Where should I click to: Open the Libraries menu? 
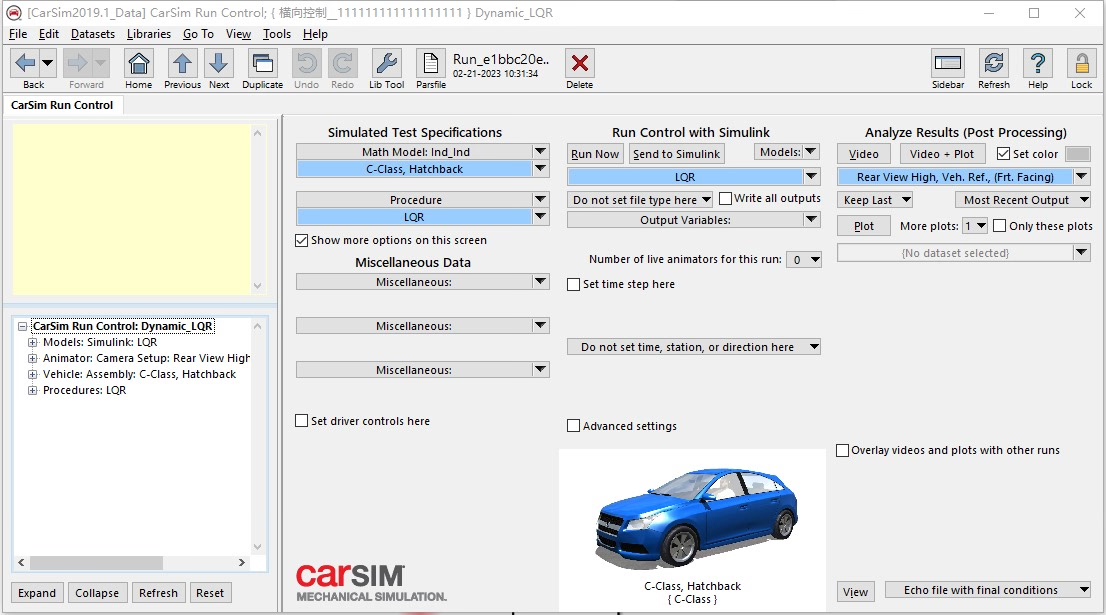click(x=149, y=34)
